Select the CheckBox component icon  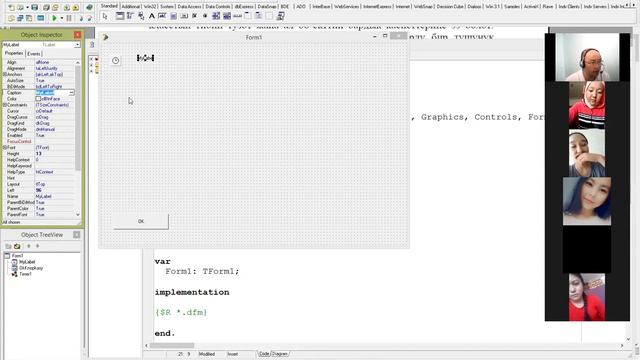pos(195,16)
